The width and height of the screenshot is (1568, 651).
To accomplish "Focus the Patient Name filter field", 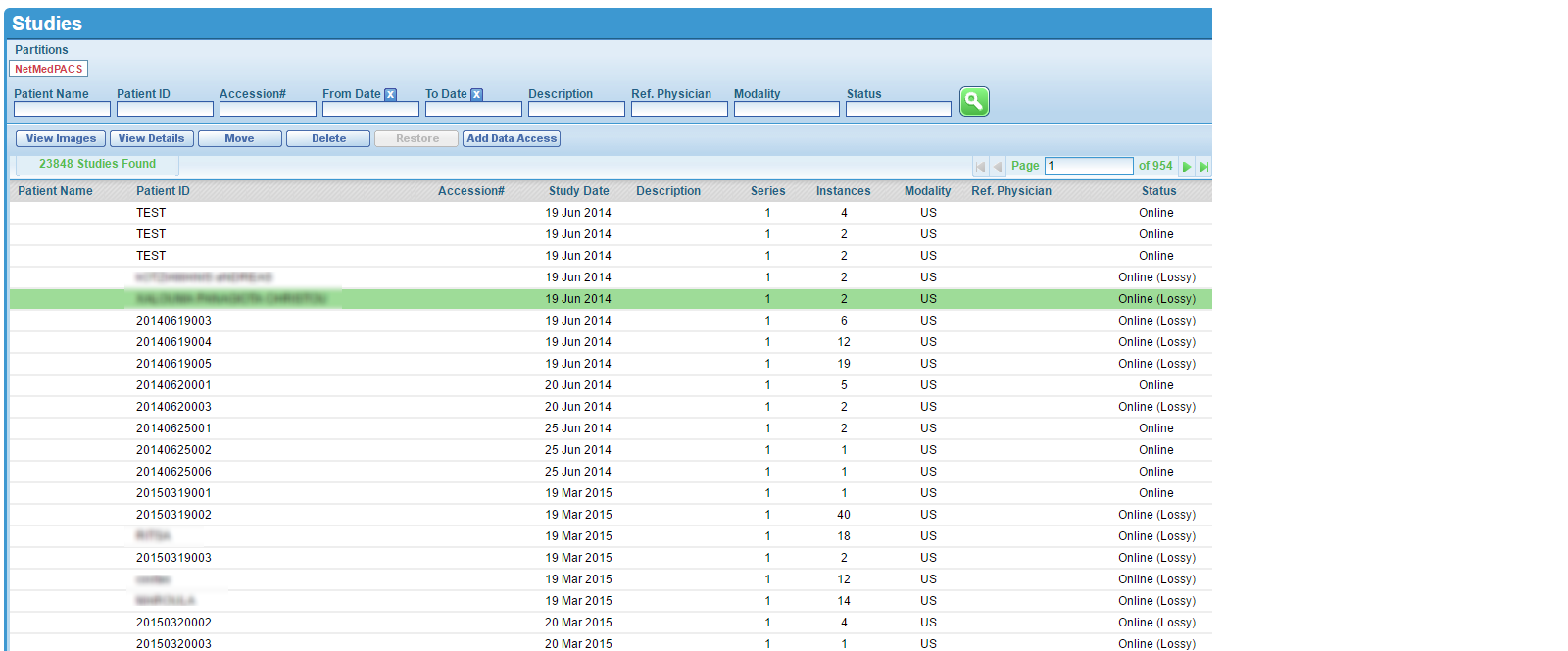I will pyautogui.click(x=62, y=109).
